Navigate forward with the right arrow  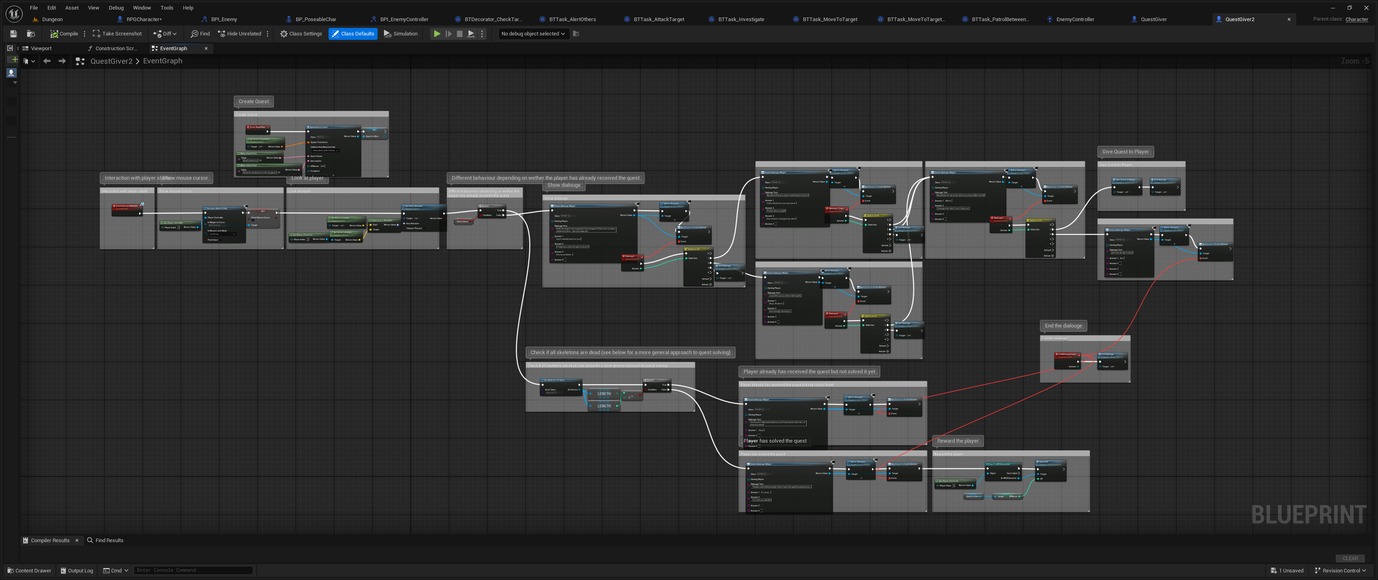point(62,61)
